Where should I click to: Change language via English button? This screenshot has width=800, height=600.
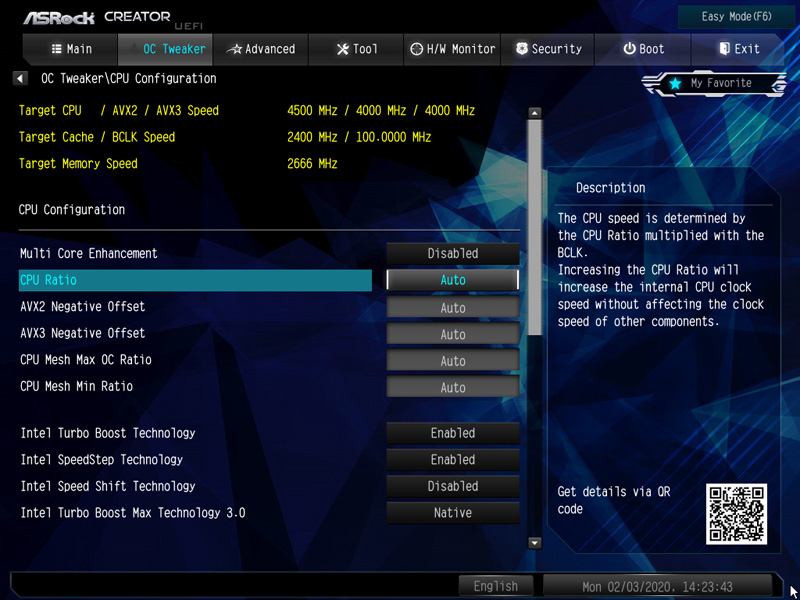pos(495,586)
